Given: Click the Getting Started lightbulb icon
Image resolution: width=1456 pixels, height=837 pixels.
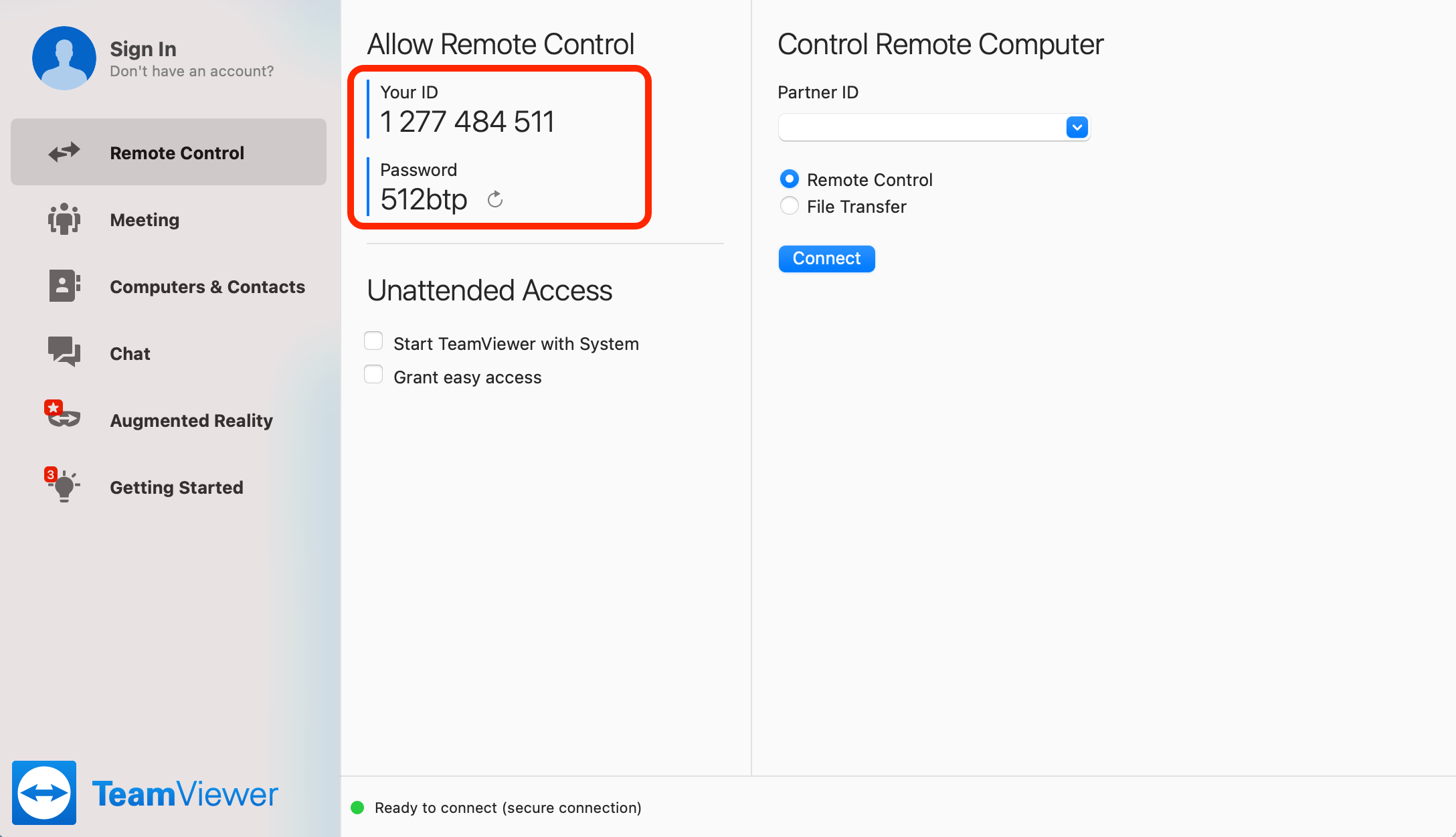Looking at the screenshot, I should pyautogui.click(x=64, y=486).
